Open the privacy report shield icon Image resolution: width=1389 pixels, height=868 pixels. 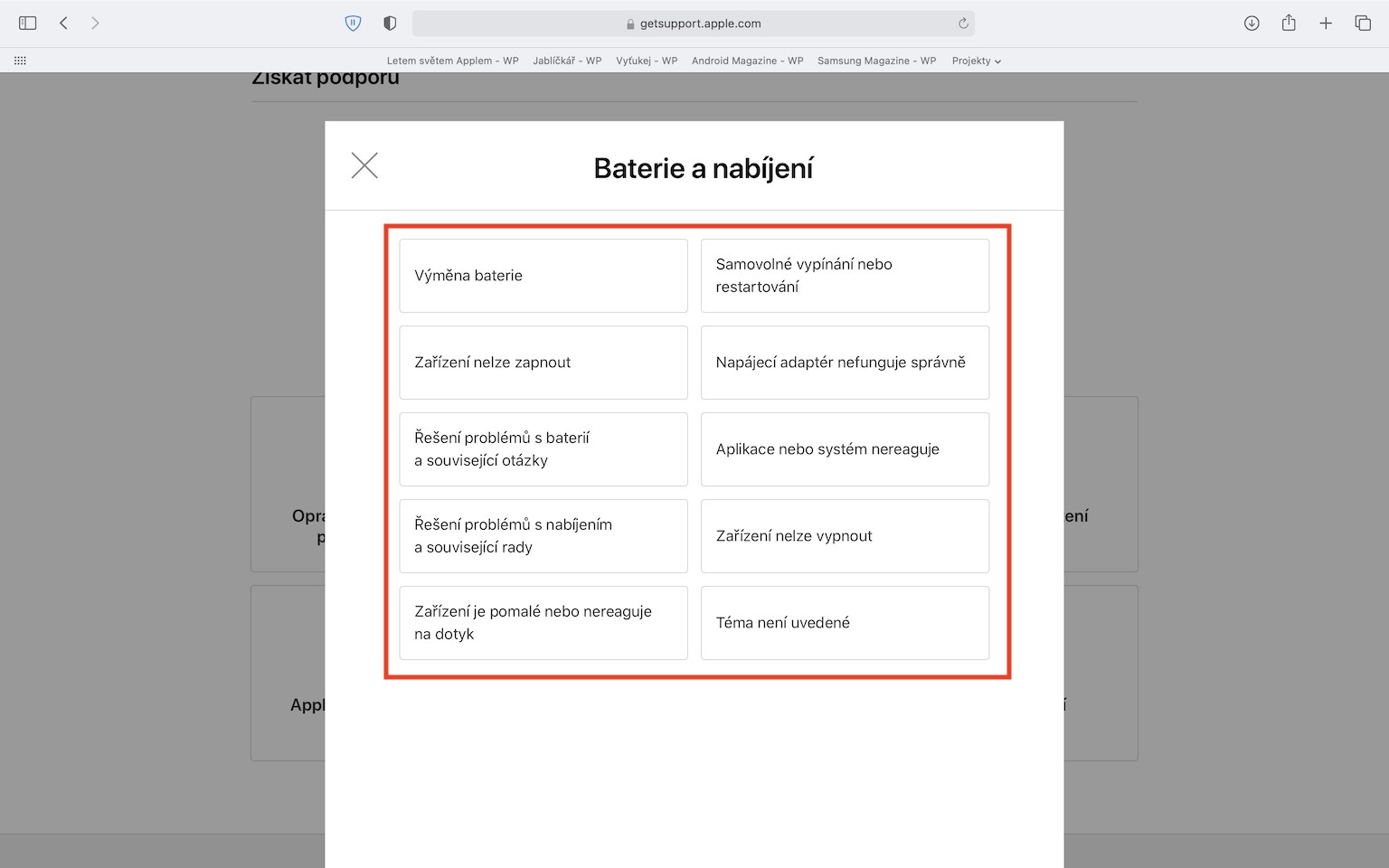tap(390, 24)
